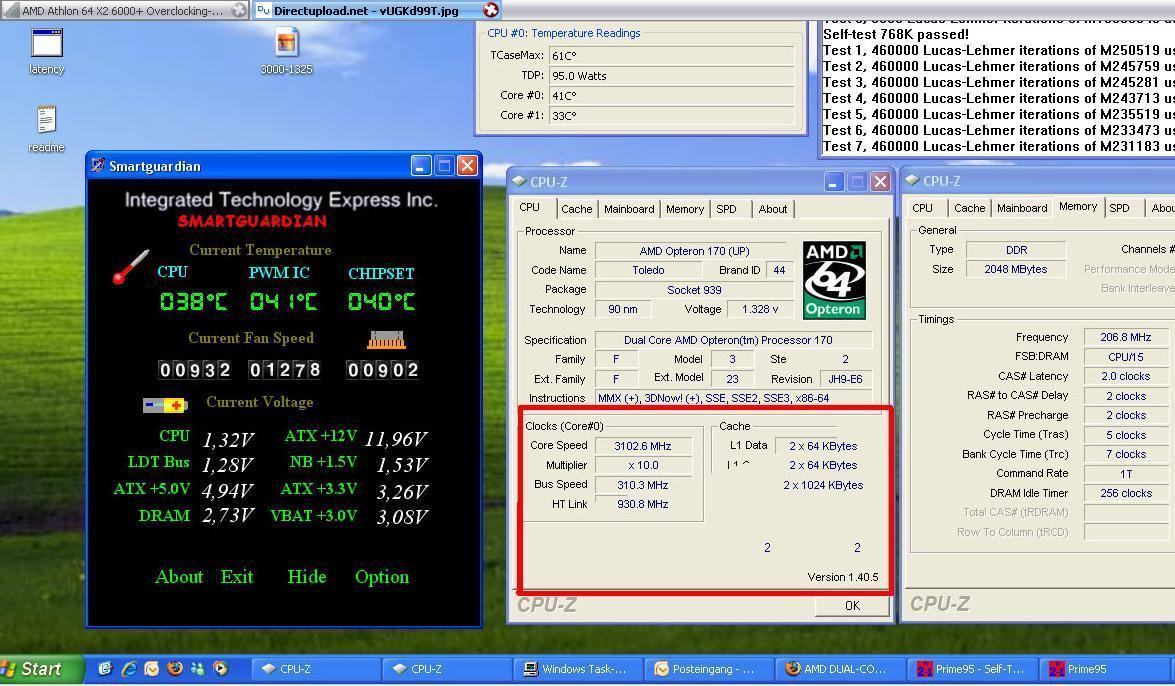Screen dimensions: 1175x686
Task: Click the Size 2048 MBytes field
Action: [x=1015, y=269]
